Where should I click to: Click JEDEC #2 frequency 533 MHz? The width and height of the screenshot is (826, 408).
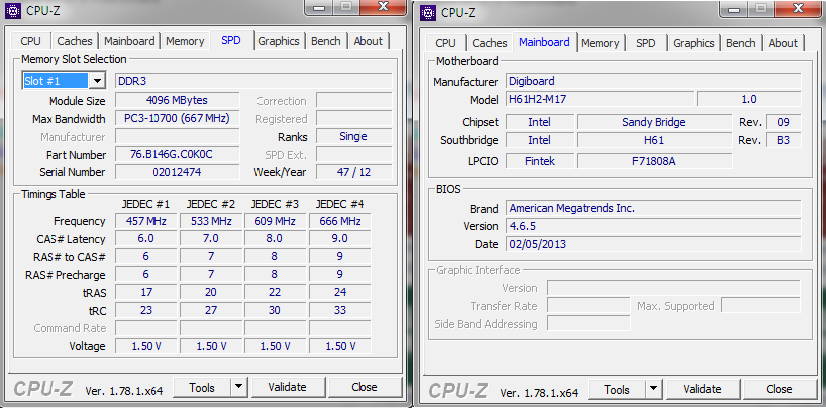[211, 221]
